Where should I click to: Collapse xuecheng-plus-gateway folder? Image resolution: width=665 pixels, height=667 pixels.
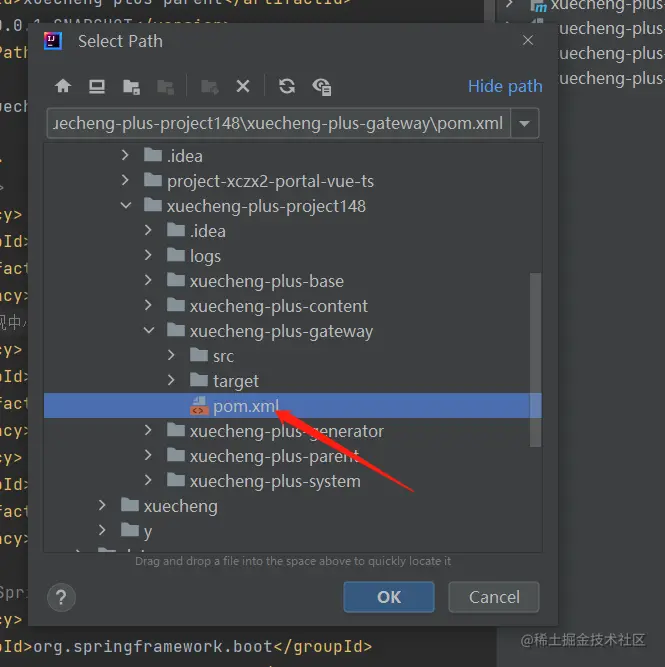click(149, 331)
